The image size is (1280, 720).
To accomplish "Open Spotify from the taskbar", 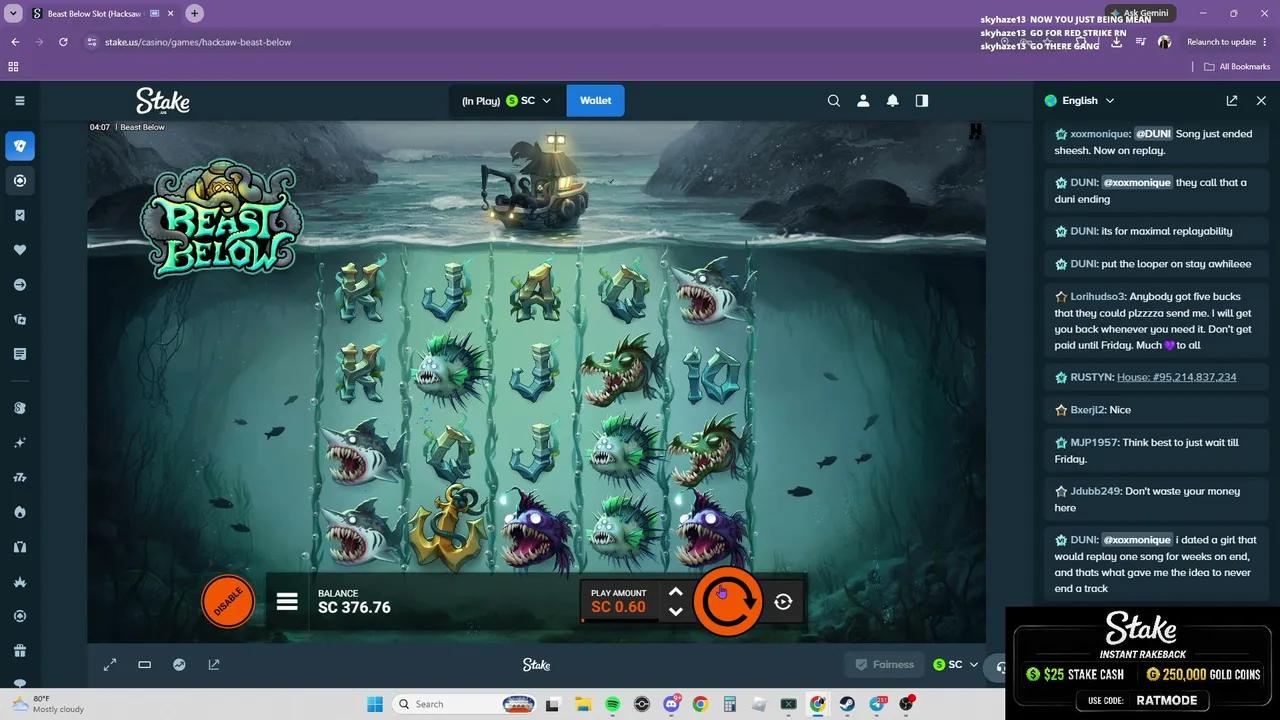I will pos(612,704).
